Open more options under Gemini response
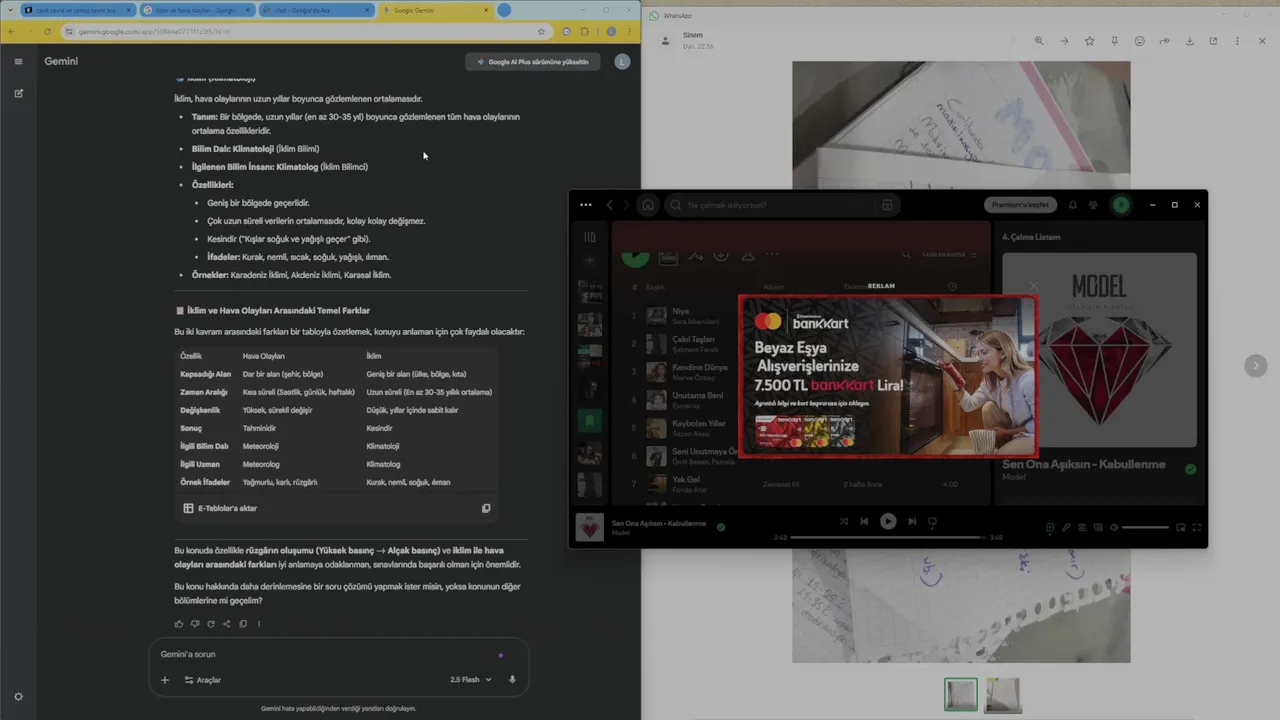The height and width of the screenshot is (720, 1280). pyautogui.click(x=259, y=624)
